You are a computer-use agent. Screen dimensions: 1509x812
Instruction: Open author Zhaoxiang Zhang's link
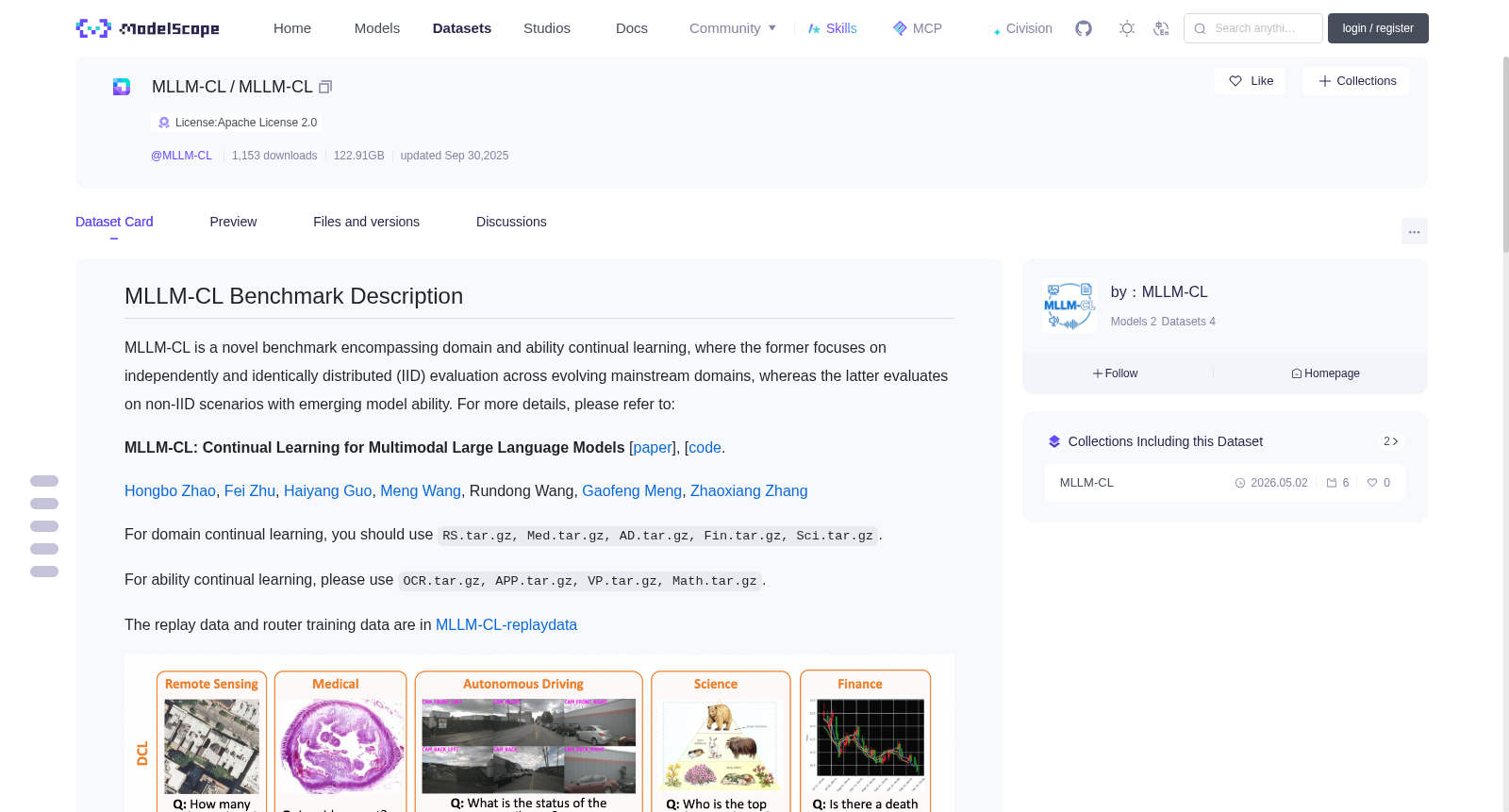pos(749,491)
